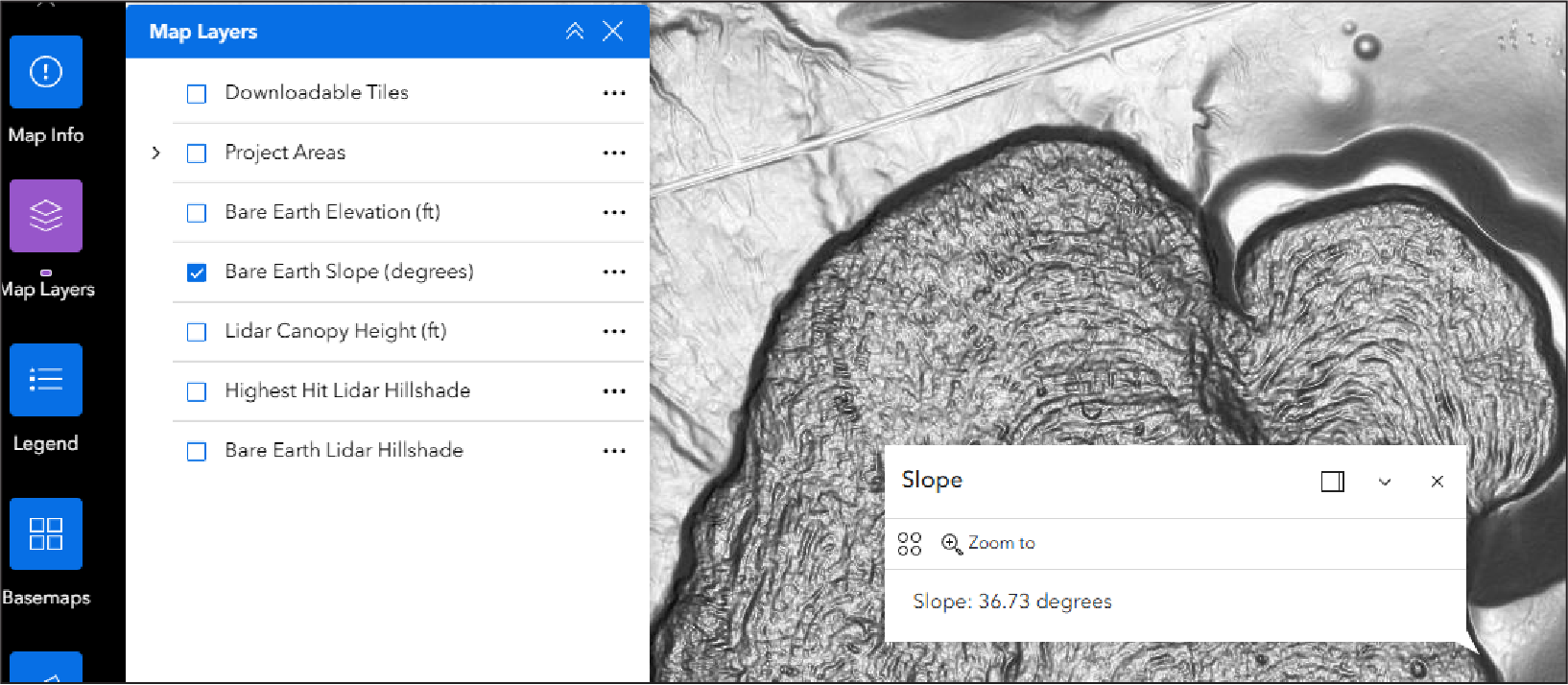The image size is (1568, 685).
Task: Click the Highest Hit Lidar Hillshade label
Action: [x=347, y=390]
